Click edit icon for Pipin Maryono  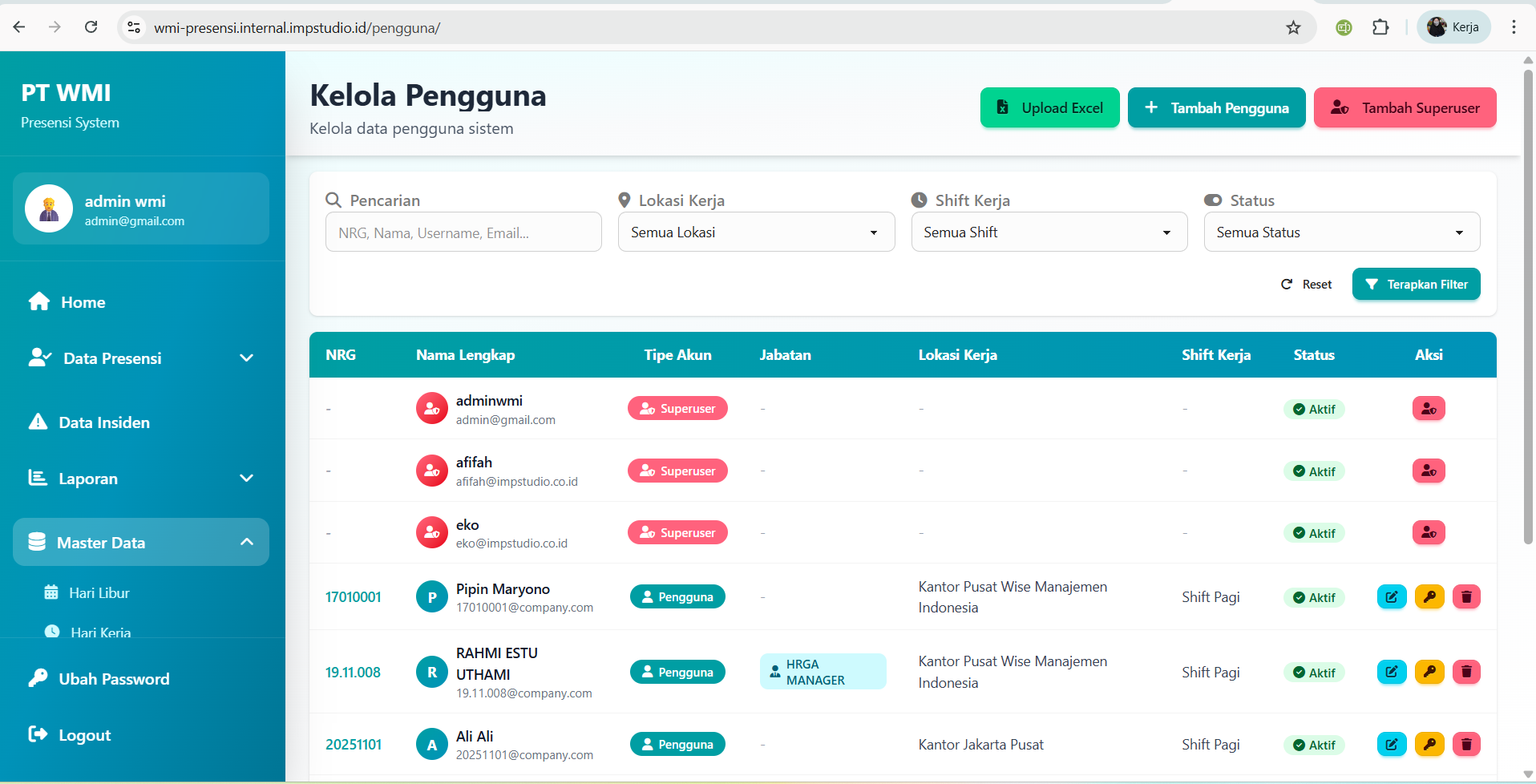click(1391, 597)
